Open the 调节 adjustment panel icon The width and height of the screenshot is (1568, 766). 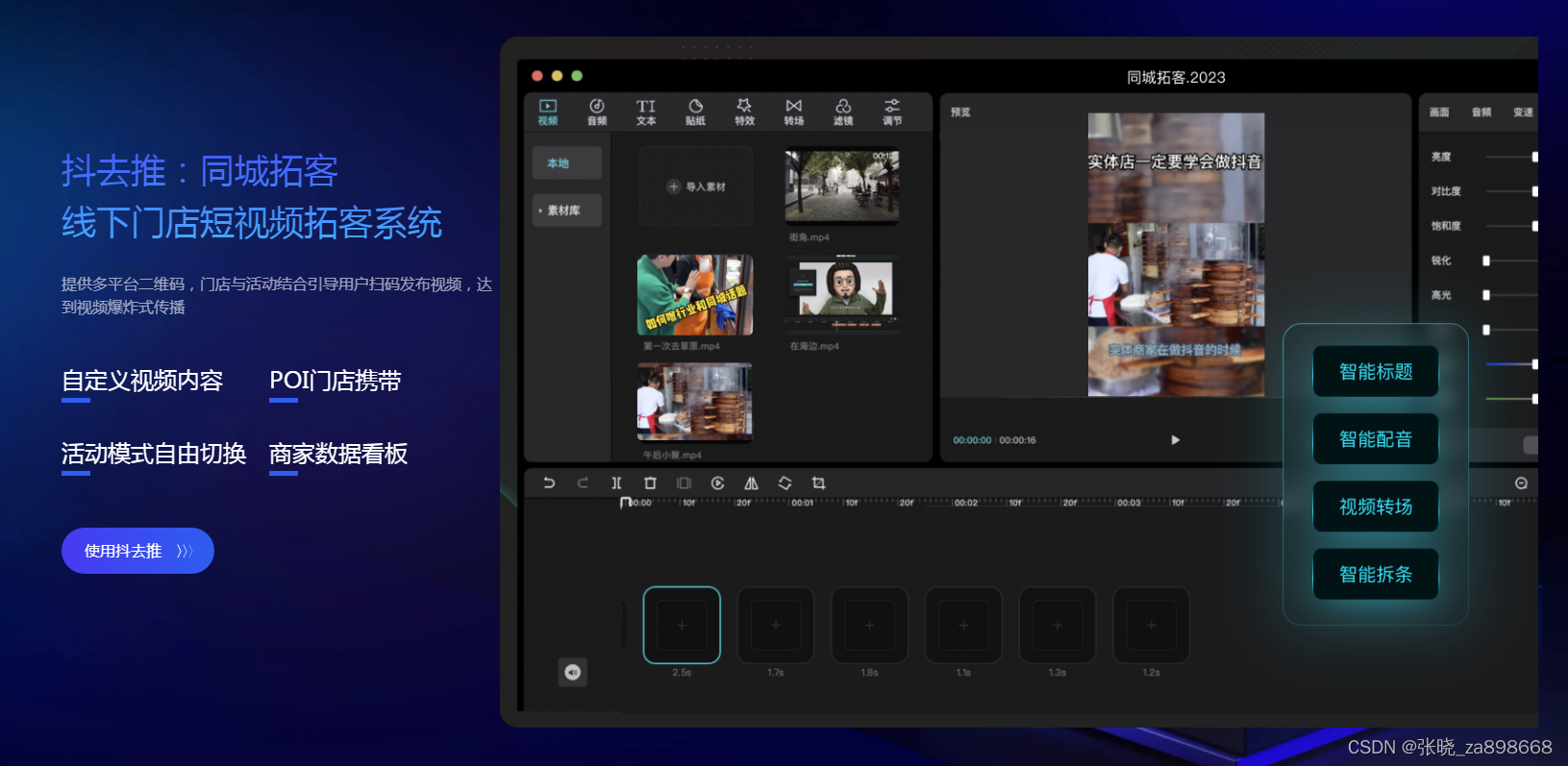coord(892,112)
